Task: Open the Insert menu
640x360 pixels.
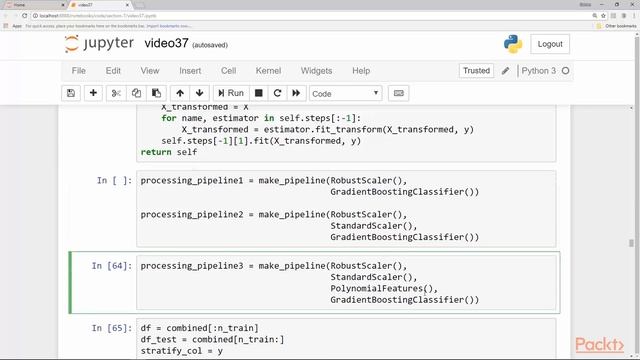Action: coord(190,71)
